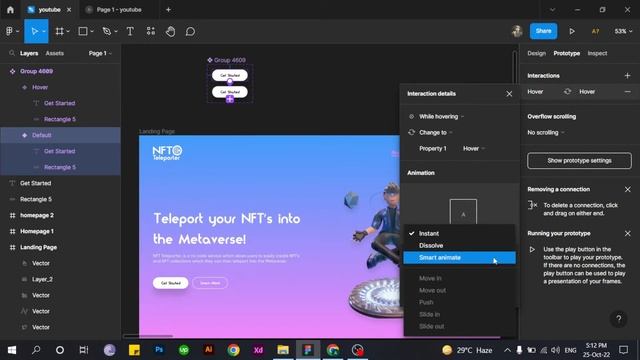Open the While hovering trigger dropdown
The height and width of the screenshot is (360, 640).
(441, 117)
